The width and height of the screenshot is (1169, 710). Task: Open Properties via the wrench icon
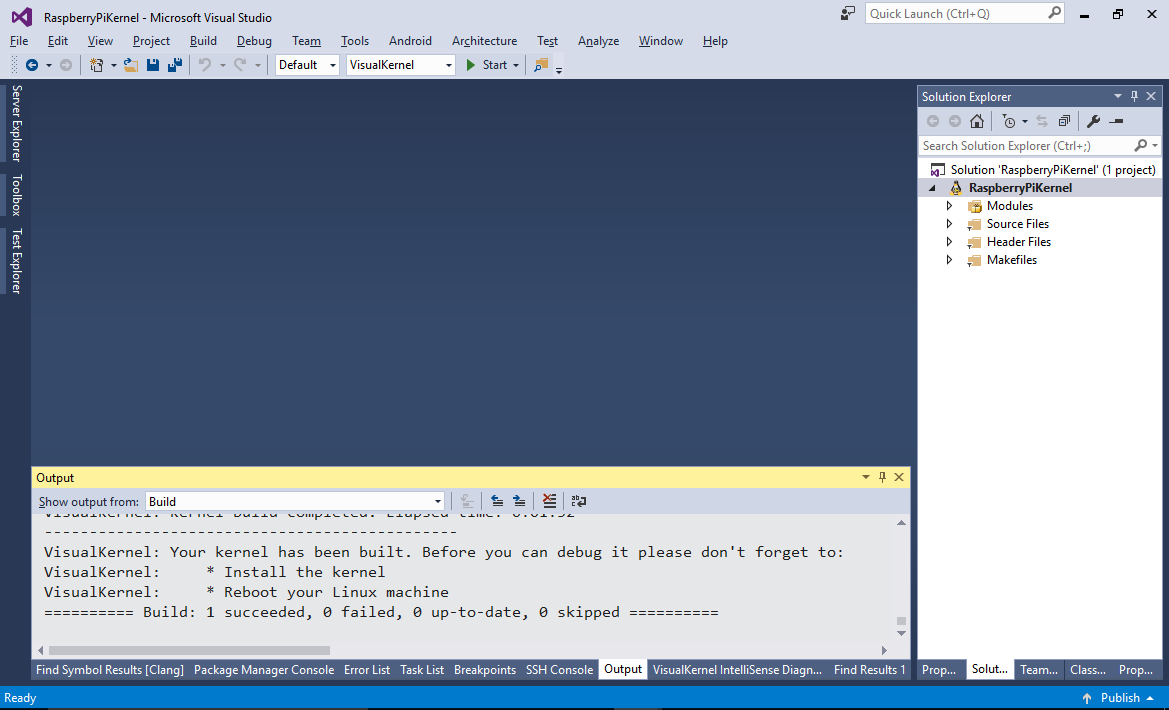tap(1093, 121)
